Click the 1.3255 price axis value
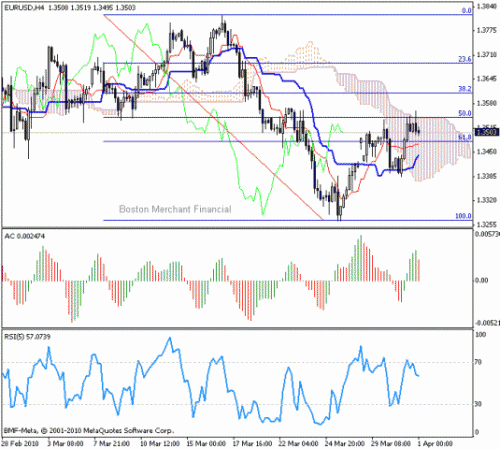Viewport: 500px width, 449px height. pyautogui.click(x=487, y=224)
